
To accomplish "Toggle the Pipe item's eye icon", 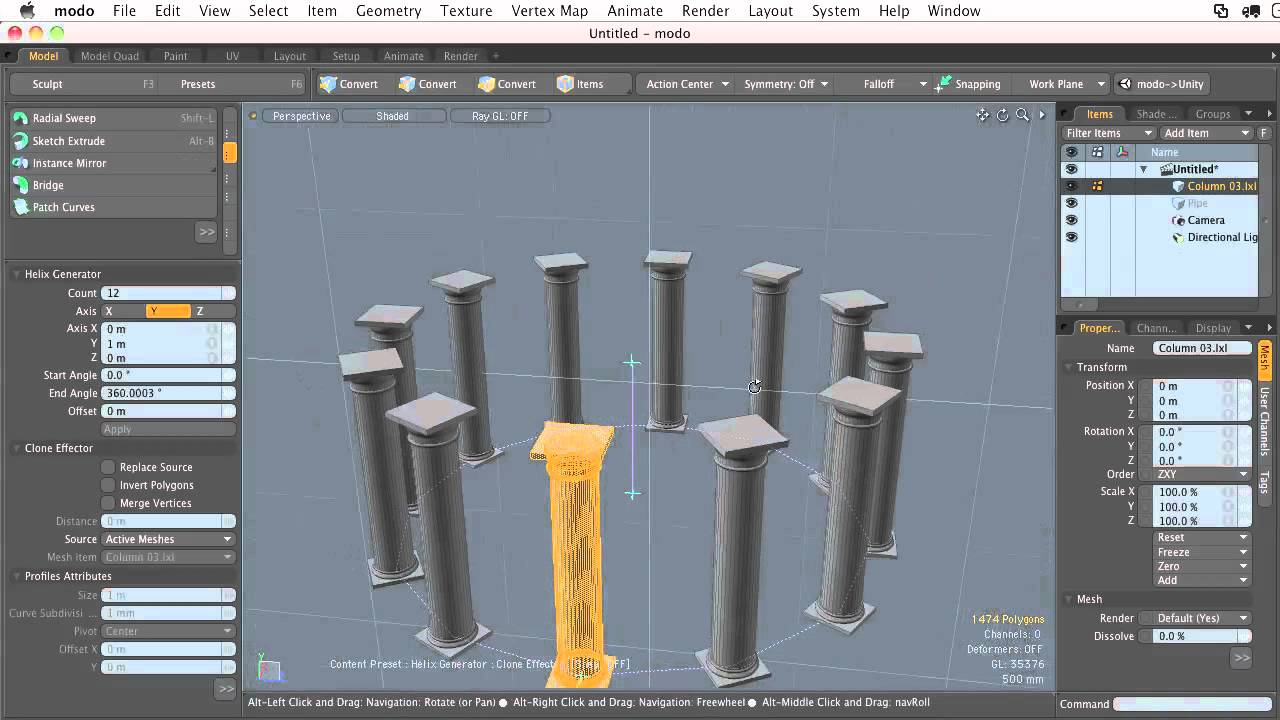I will click(x=1071, y=203).
